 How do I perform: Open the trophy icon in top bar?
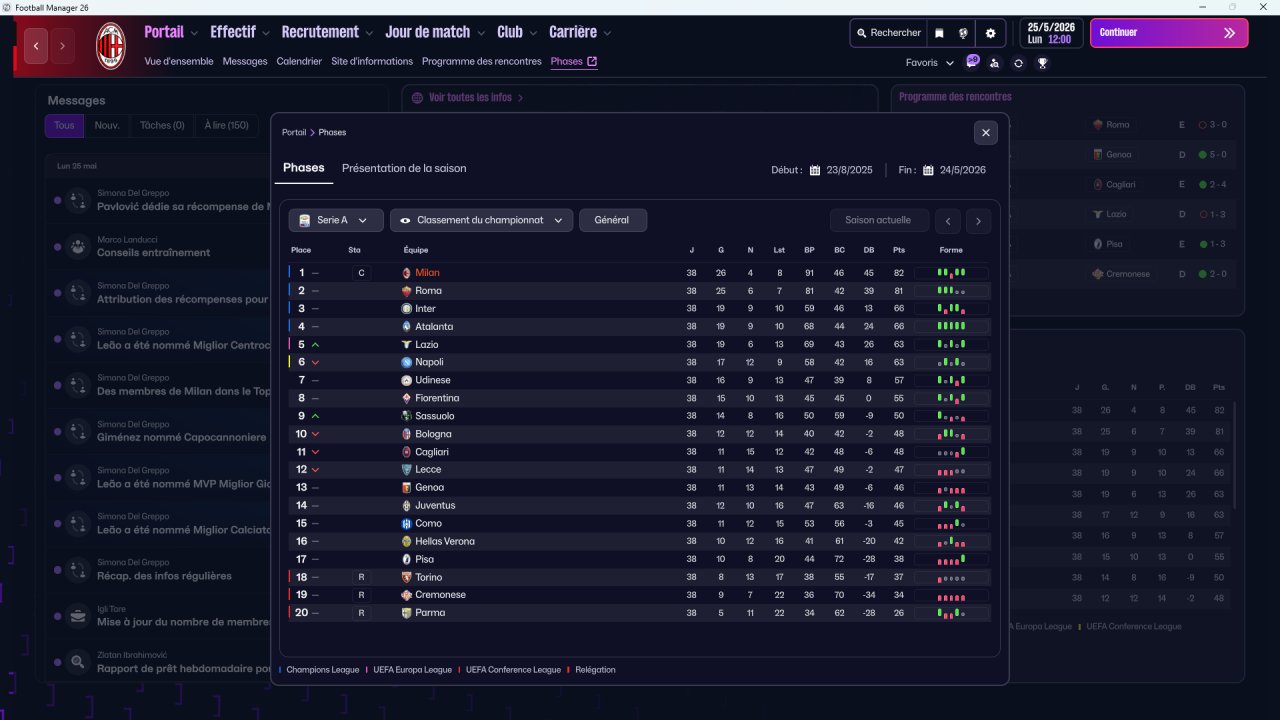[x=1042, y=63]
